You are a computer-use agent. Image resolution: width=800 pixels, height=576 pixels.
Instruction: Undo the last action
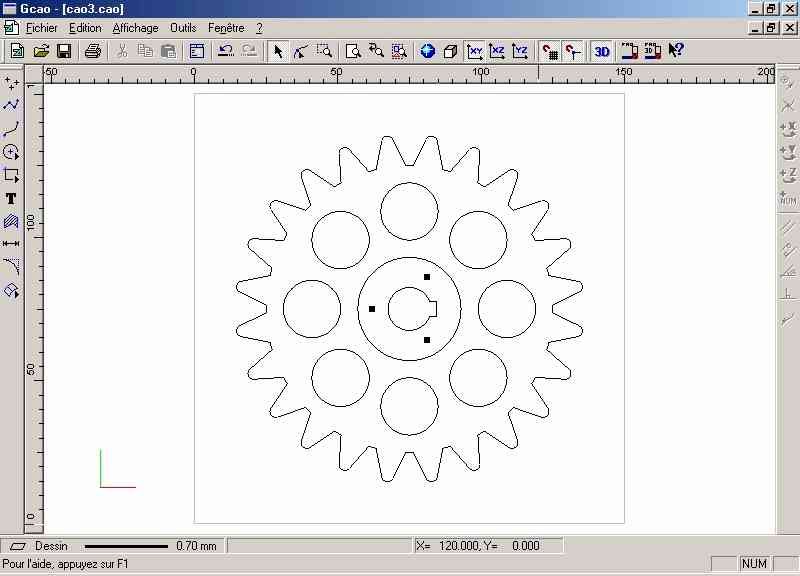click(x=226, y=51)
